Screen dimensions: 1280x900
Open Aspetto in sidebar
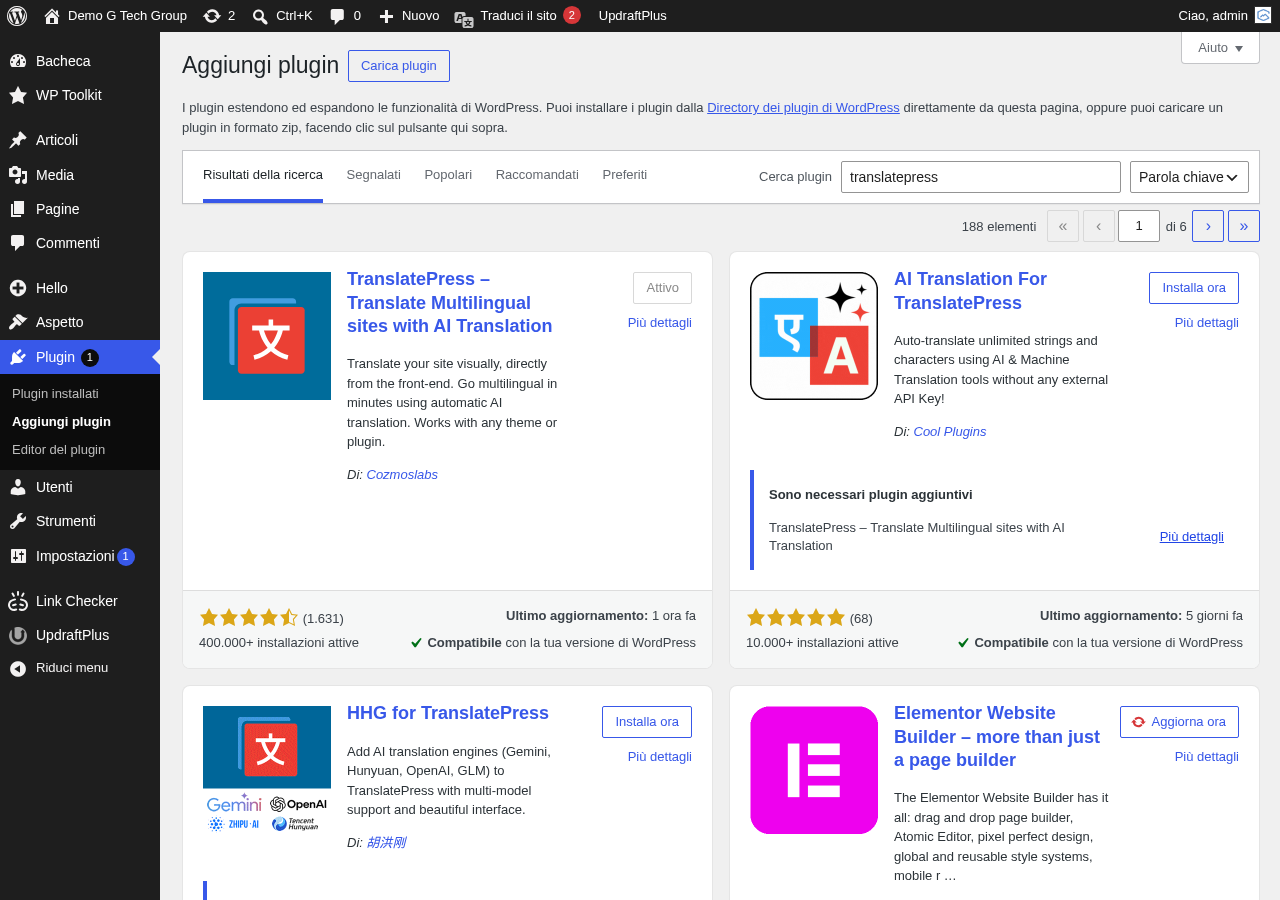[x=80, y=322]
